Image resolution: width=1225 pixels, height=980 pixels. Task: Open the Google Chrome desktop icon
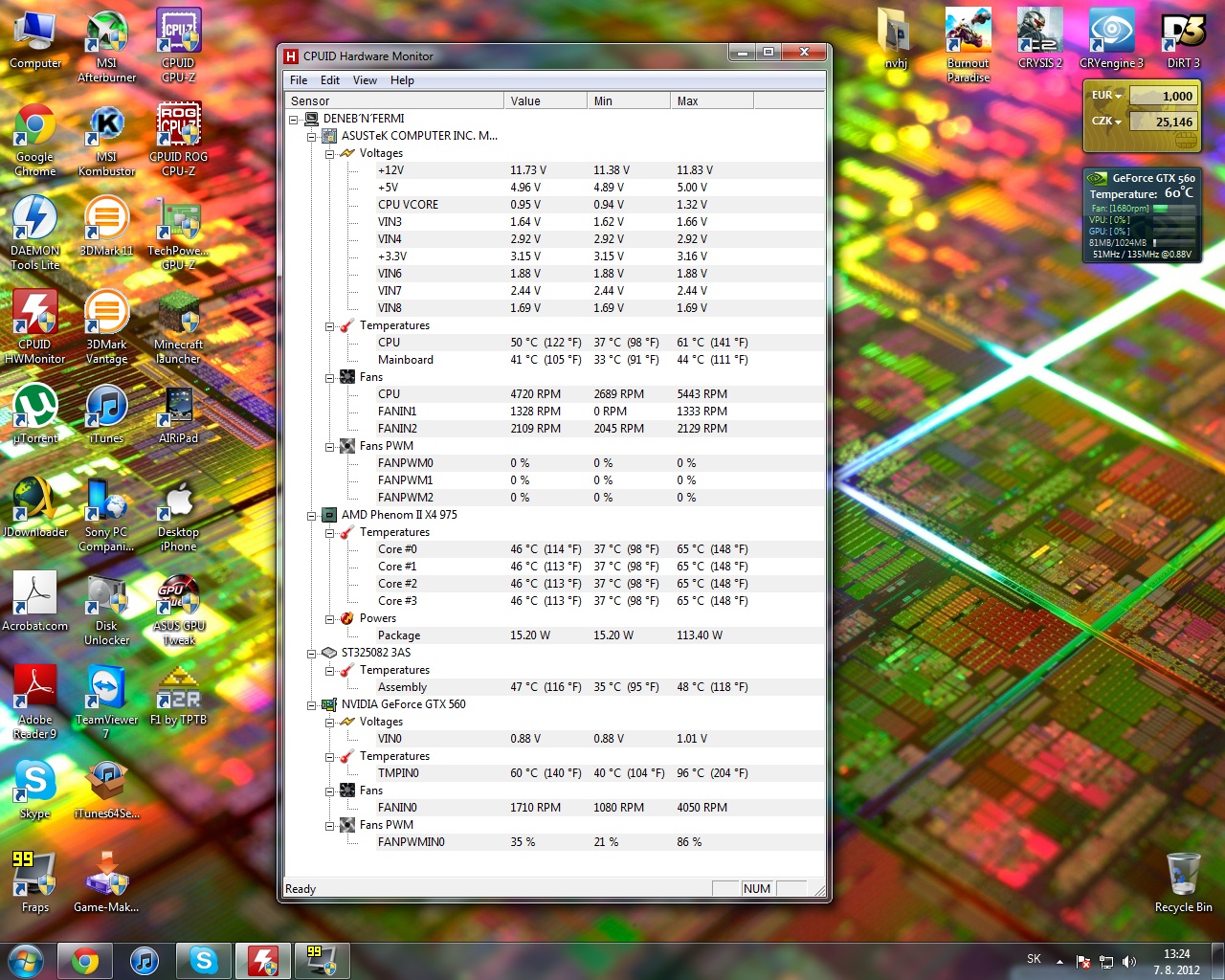[x=35, y=140]
